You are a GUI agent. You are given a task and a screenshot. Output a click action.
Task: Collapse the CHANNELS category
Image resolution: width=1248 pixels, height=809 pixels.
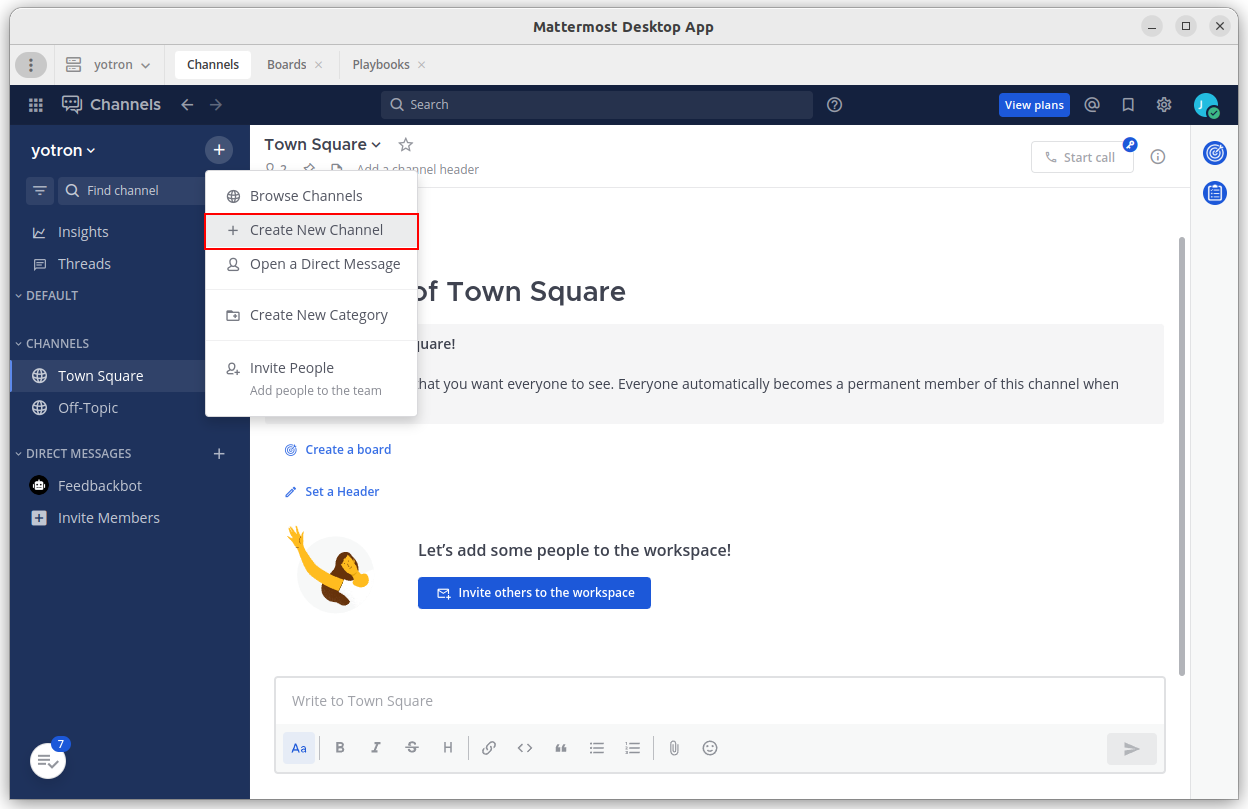click(x=52, y=344)
